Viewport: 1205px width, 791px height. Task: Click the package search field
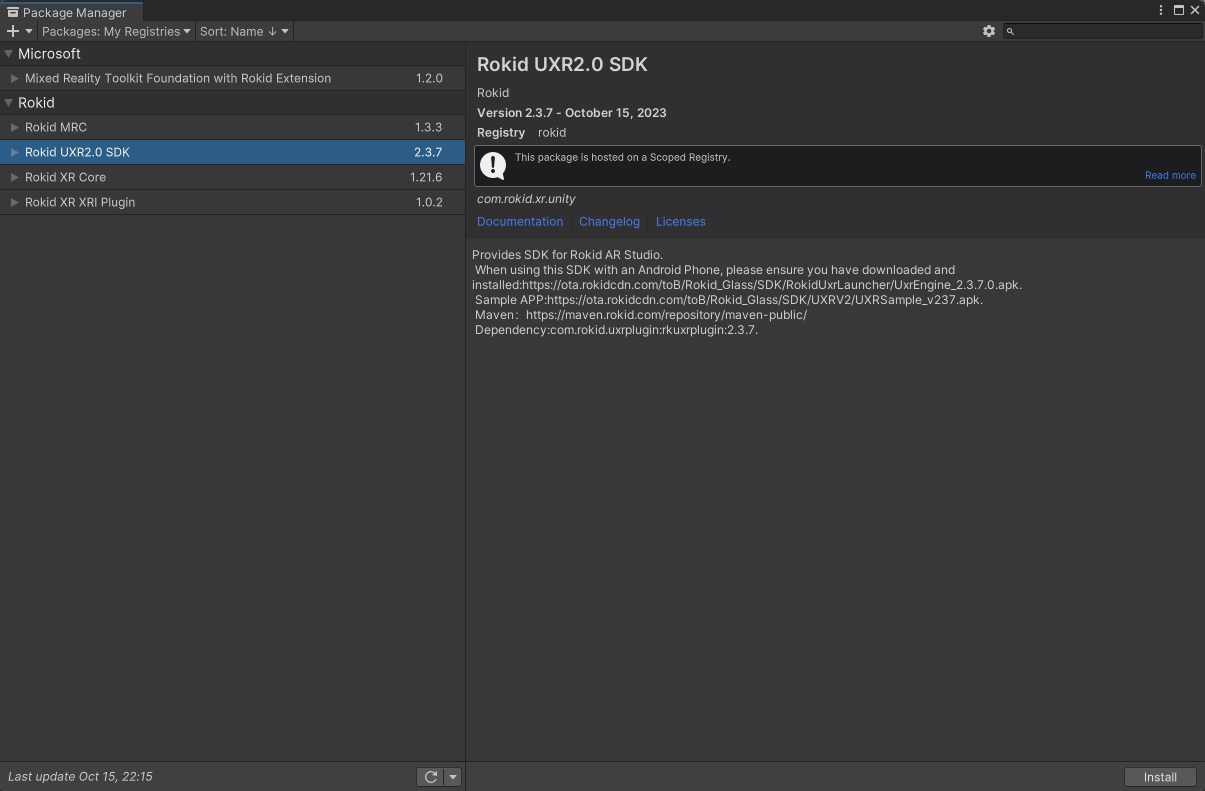(x=1103, y=31)
